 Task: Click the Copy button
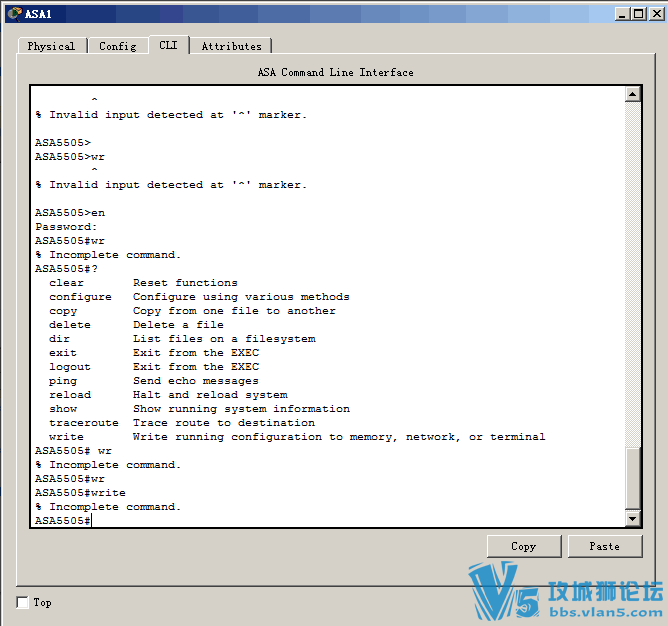pyautogui.click(x=524, y=546)
